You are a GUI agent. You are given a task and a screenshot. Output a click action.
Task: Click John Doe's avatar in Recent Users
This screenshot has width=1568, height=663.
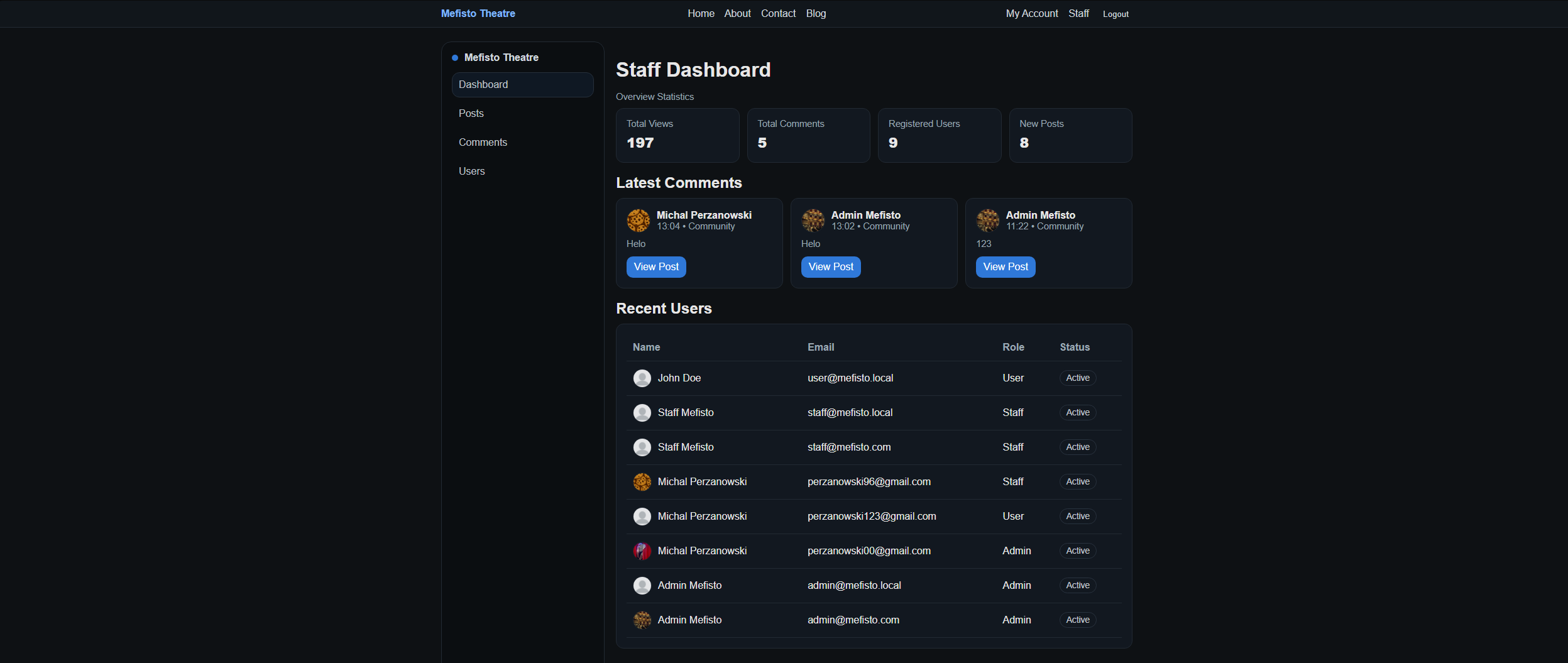pyautogui.click(x=642, y=378)
